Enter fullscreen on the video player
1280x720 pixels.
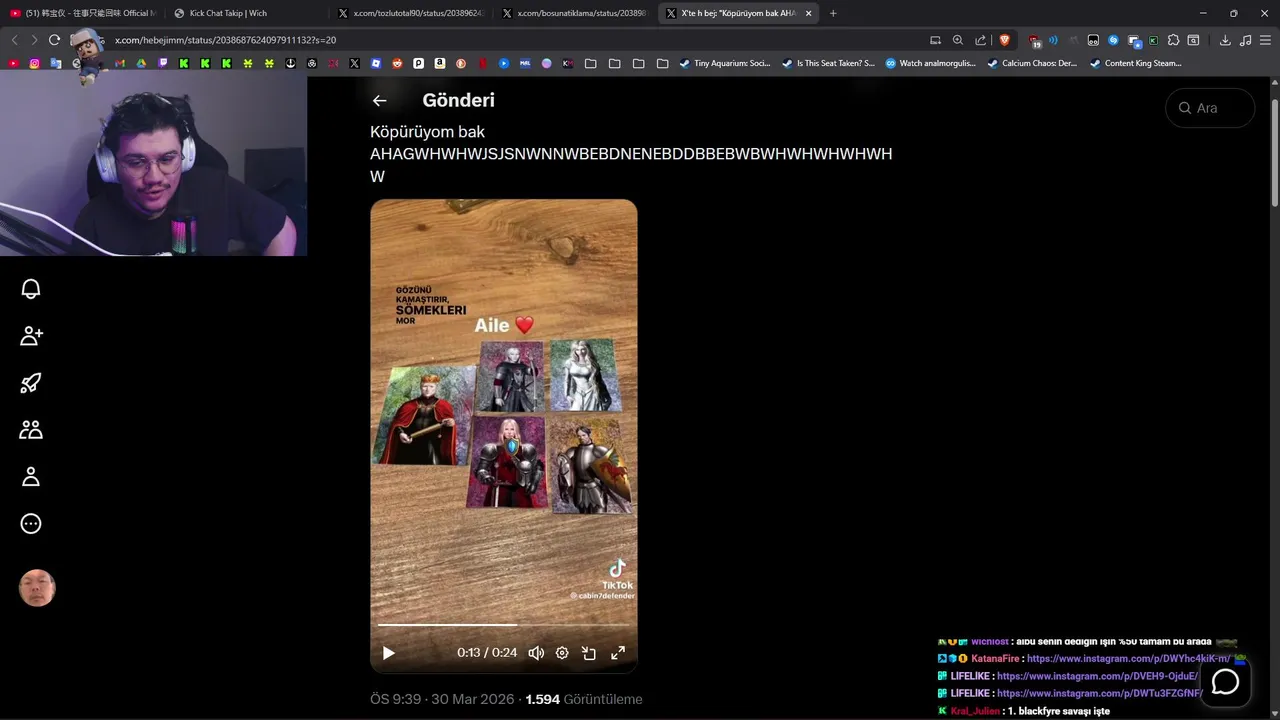coord(618,653)
